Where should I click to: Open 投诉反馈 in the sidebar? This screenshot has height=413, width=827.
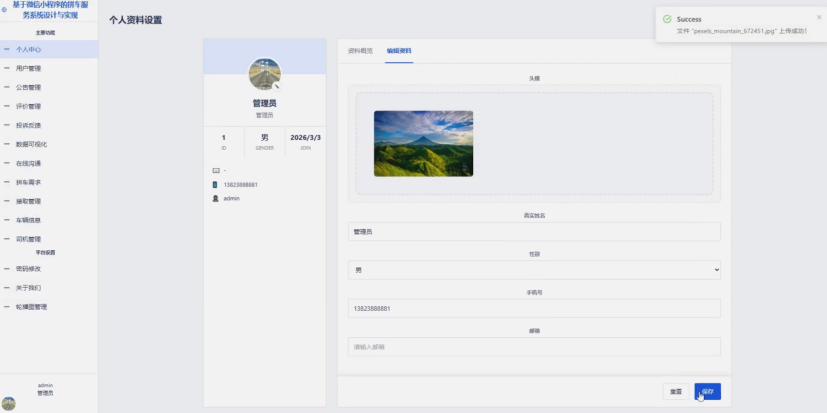[x=49, y=125]
